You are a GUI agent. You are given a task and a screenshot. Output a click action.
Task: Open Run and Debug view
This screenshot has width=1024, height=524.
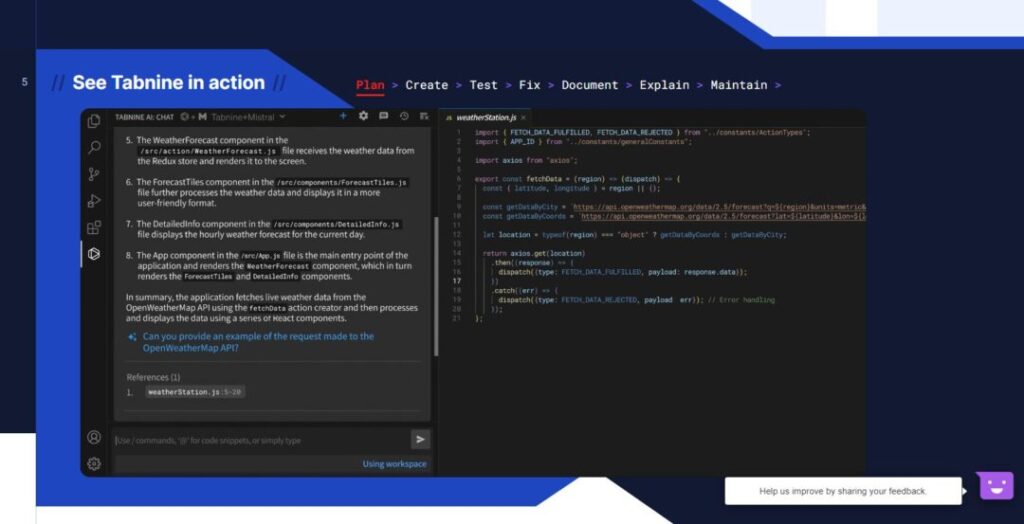[94, 201]
